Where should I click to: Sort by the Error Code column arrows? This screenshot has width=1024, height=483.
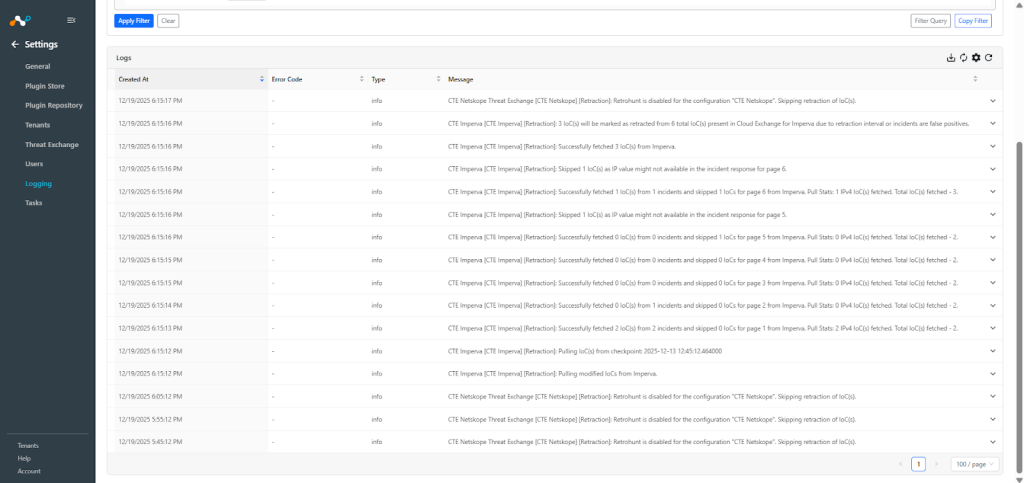(362, 79)
